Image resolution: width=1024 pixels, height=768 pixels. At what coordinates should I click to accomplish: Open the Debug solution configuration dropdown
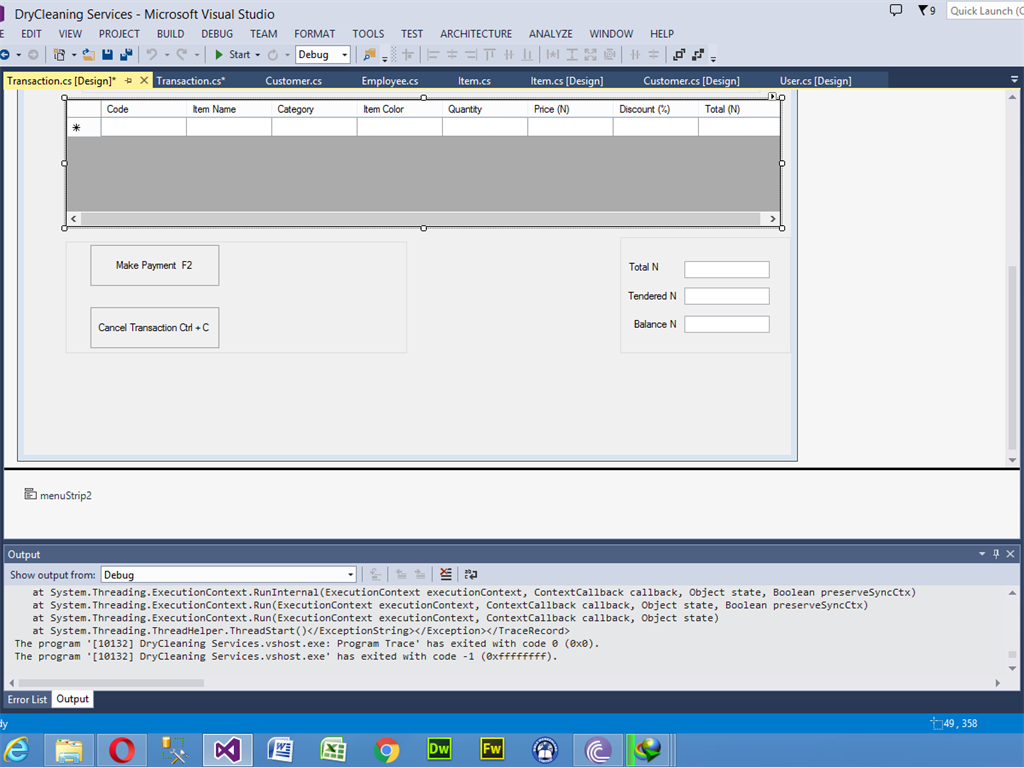click(x=323, y=55)
